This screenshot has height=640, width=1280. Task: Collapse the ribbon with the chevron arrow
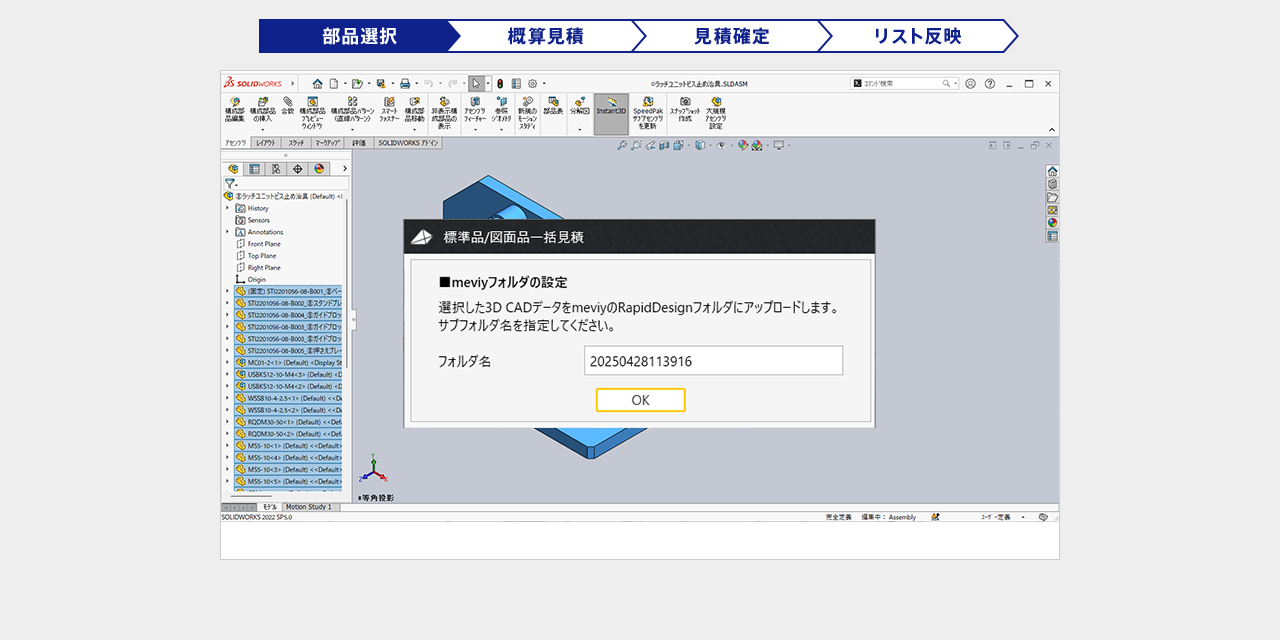pyautogui.click(x=1051, y=129)
